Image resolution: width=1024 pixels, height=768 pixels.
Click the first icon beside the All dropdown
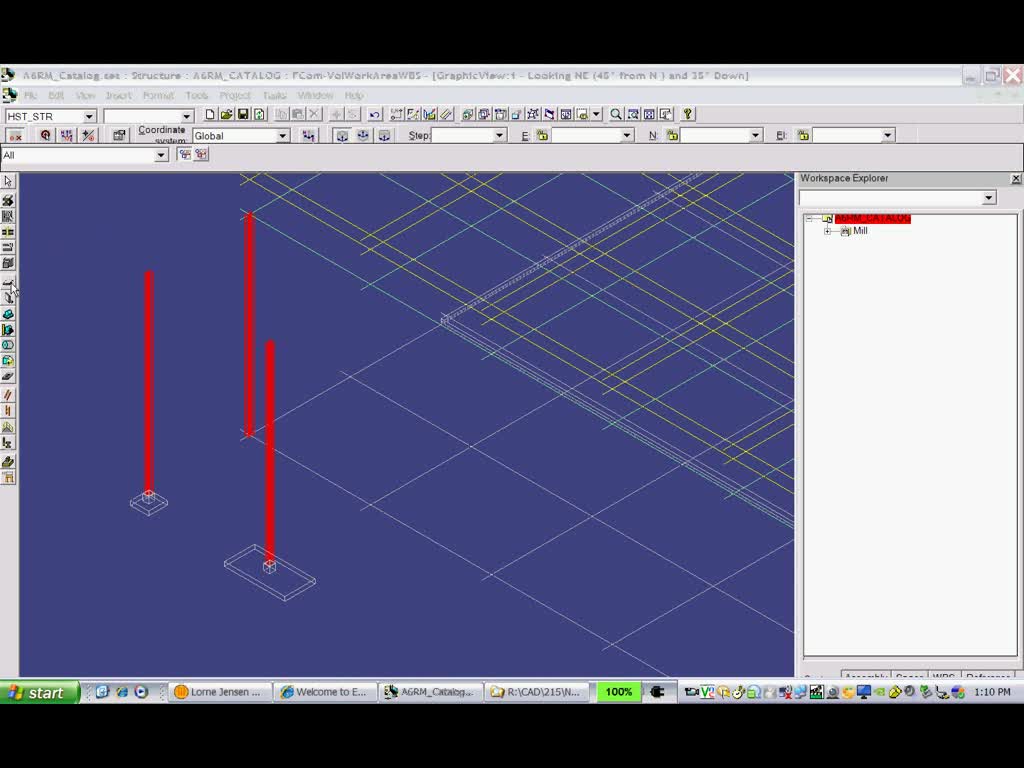[x=185, y=155]
